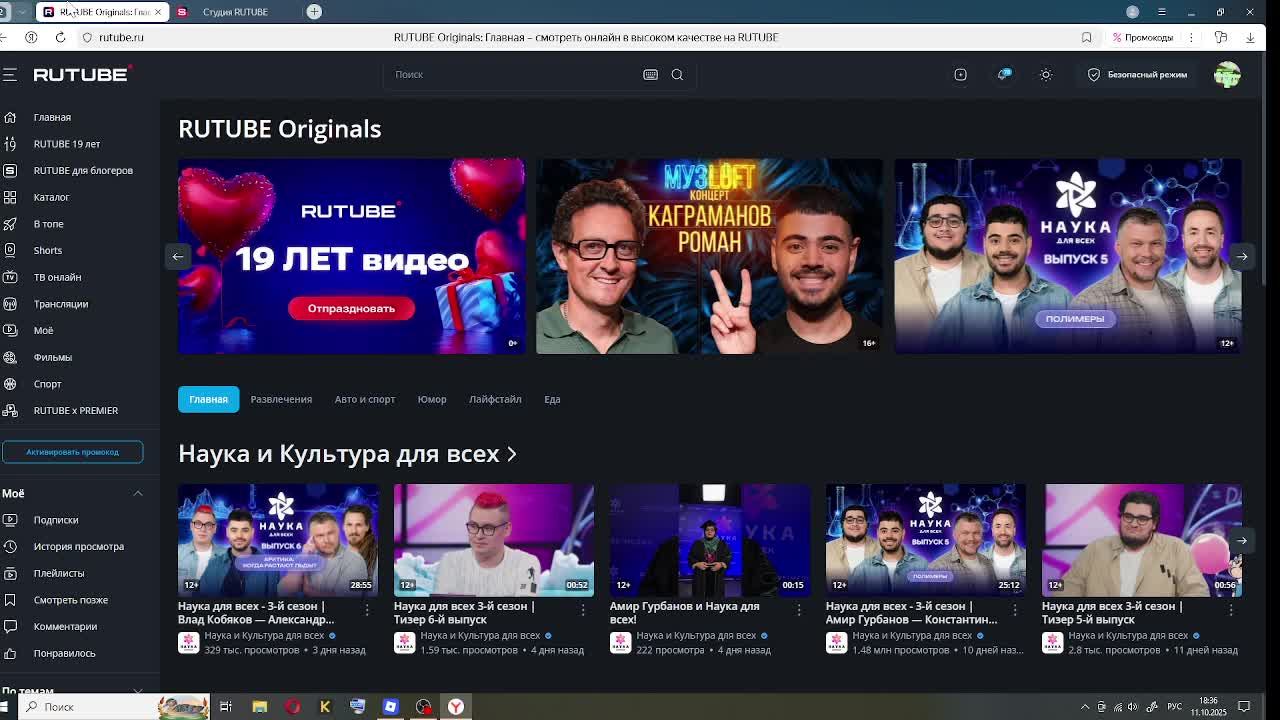Viewport: 1280px width, 720px height.
Task: Click the upload video icon
Action: (x=960, y=75)
